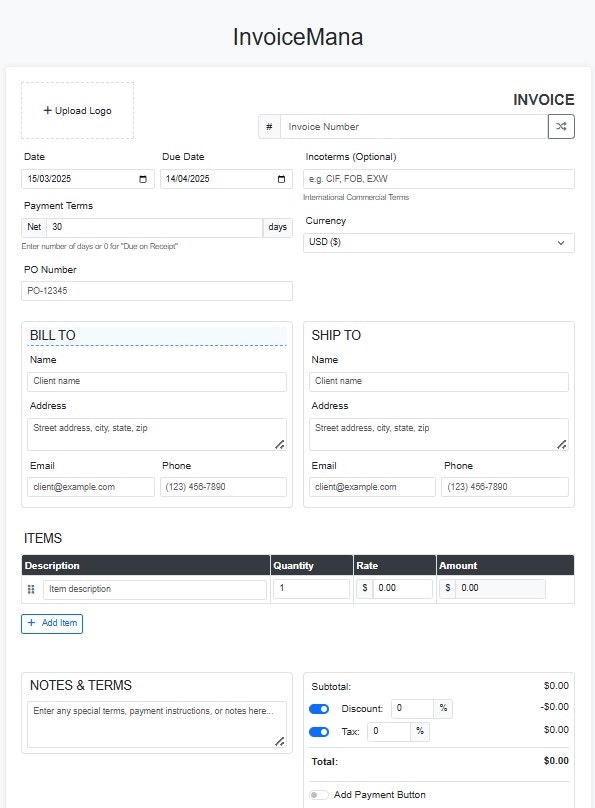Click the item Quantity field
The image size is (595, 808).
pyautogui.click(x=312, y=589)
